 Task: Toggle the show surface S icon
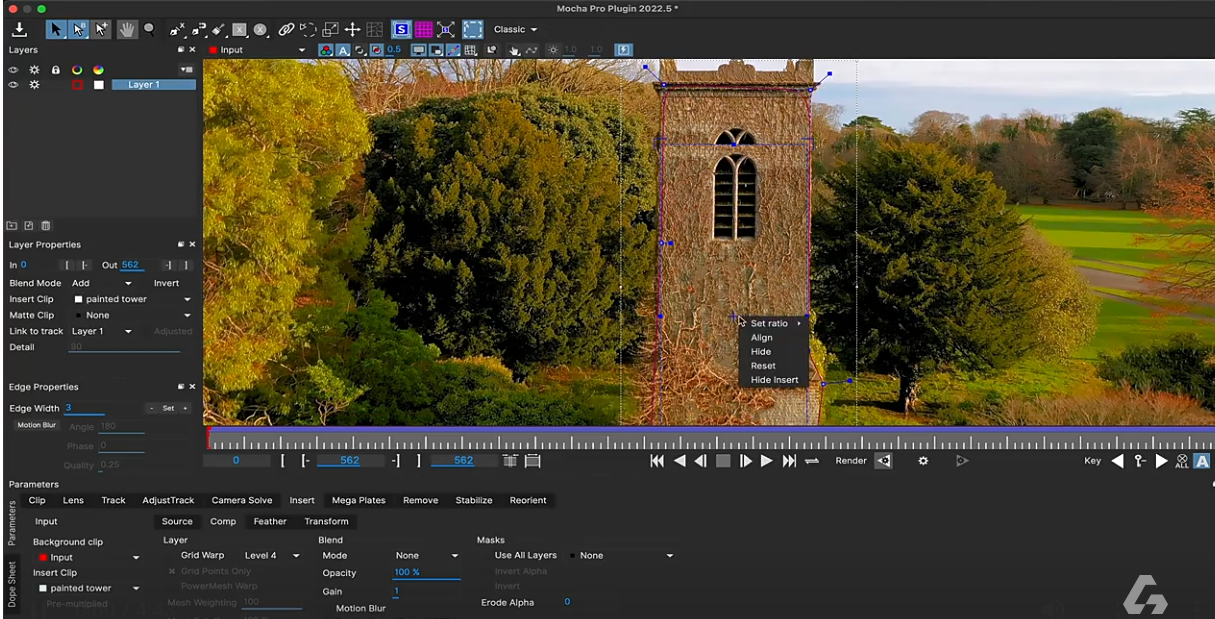(400, 29)
